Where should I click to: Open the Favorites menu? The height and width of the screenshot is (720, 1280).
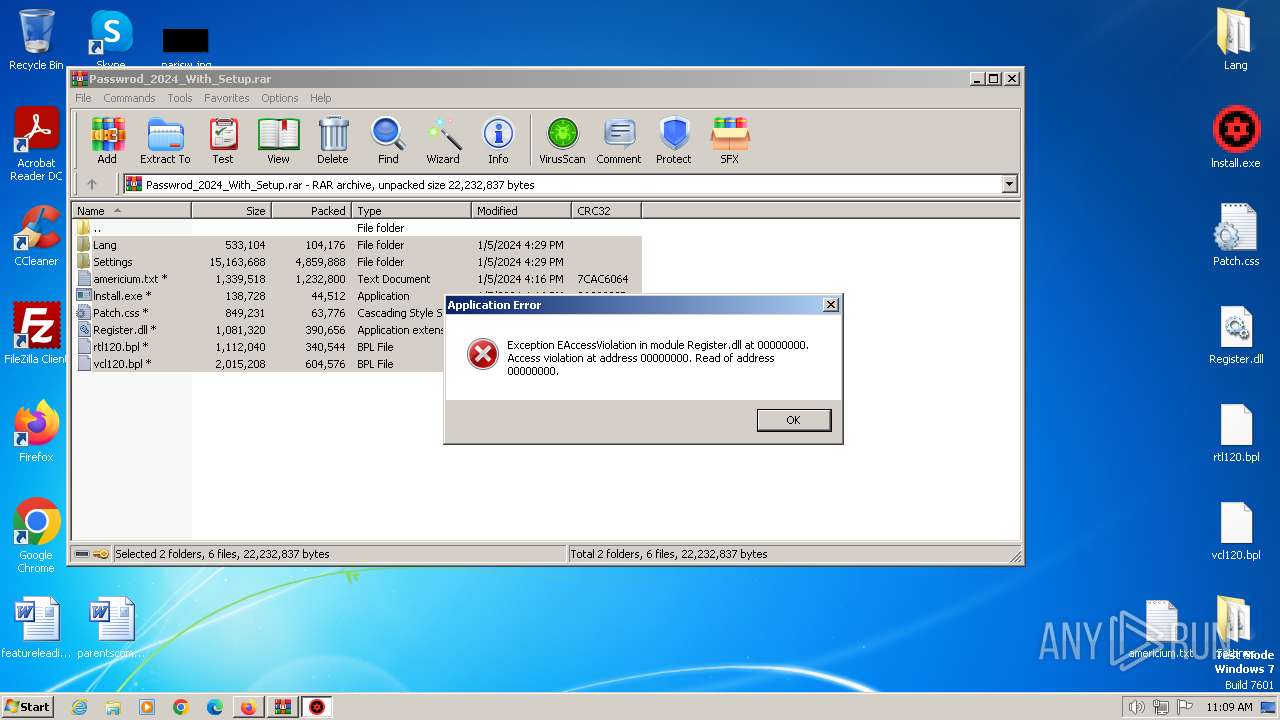[227, 98]
